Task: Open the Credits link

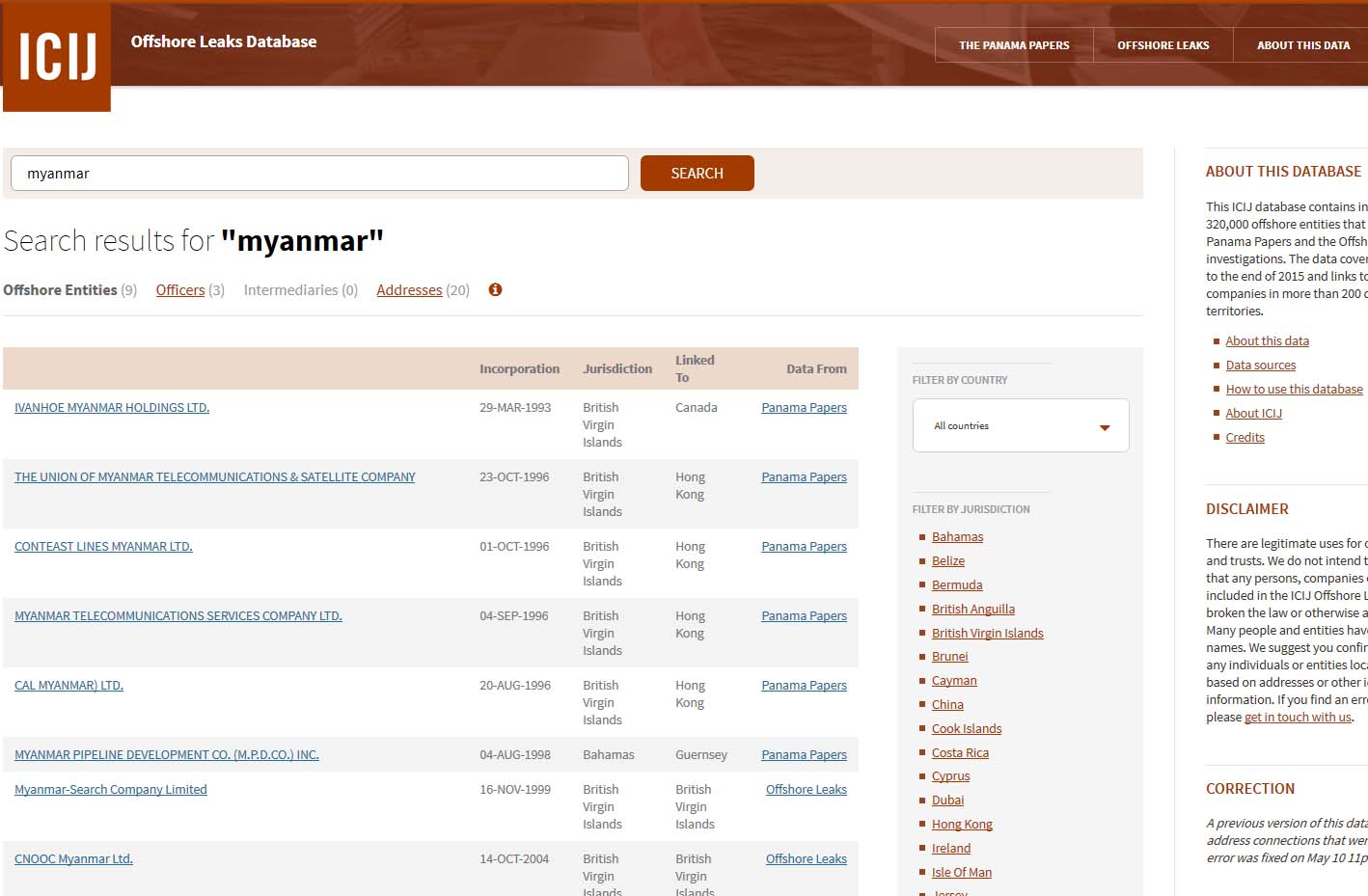Action: [1245, 438]
